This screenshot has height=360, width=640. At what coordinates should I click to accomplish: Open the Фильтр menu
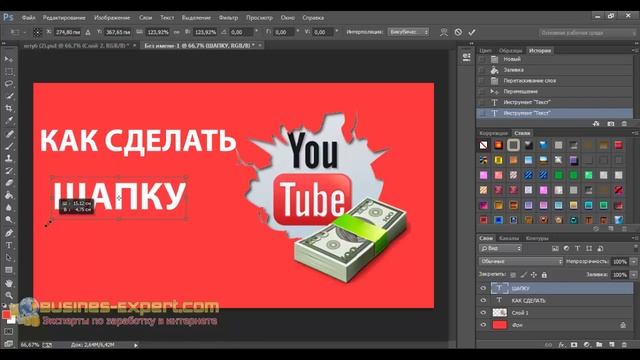point(228,18)
